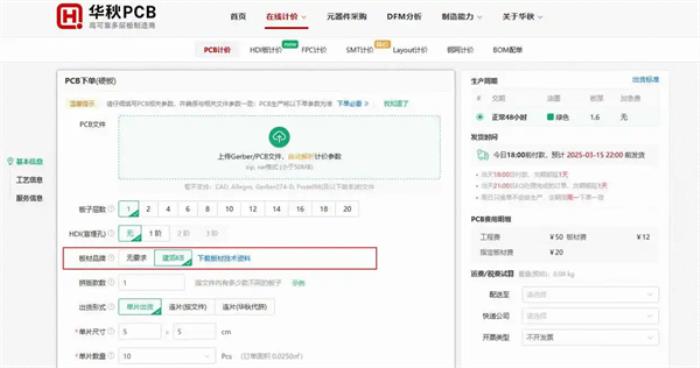Click the info icon next to HDI(盲埋孔)
The height and width of the screenshot is (368, 700).
(111, 233)
